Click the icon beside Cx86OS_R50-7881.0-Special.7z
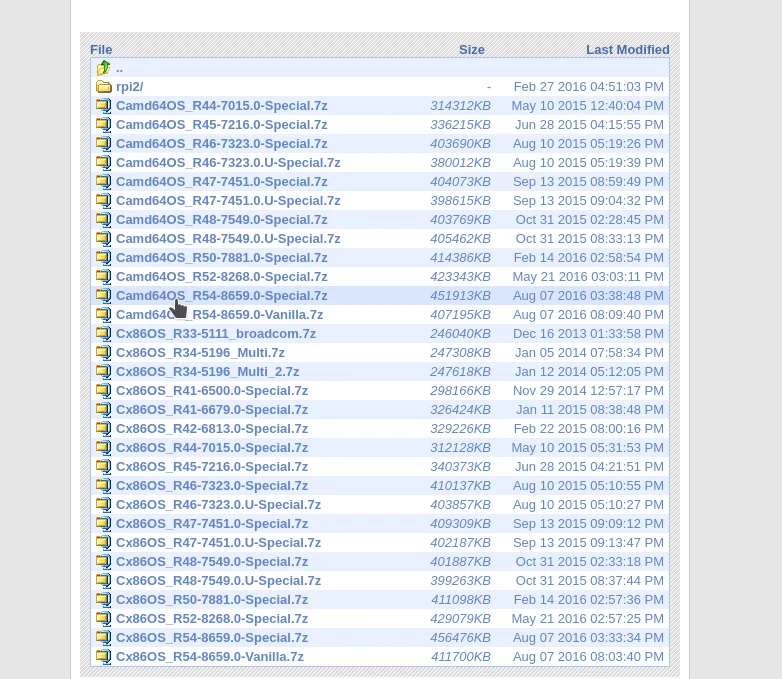The height and width of the screenshot is (679, 782). pos(104,600)
